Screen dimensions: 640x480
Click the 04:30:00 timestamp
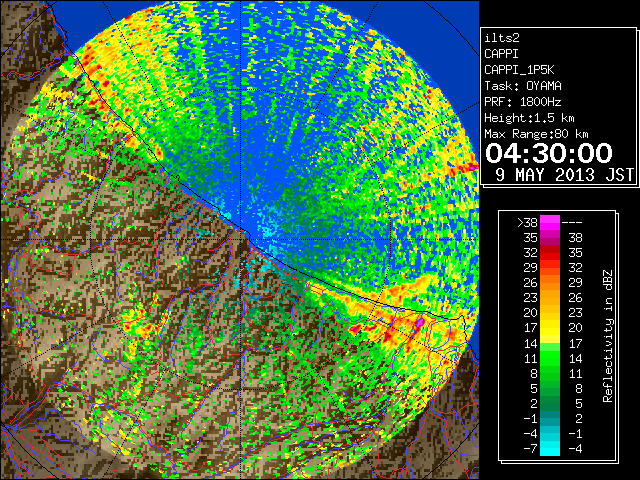coord(549,153)
